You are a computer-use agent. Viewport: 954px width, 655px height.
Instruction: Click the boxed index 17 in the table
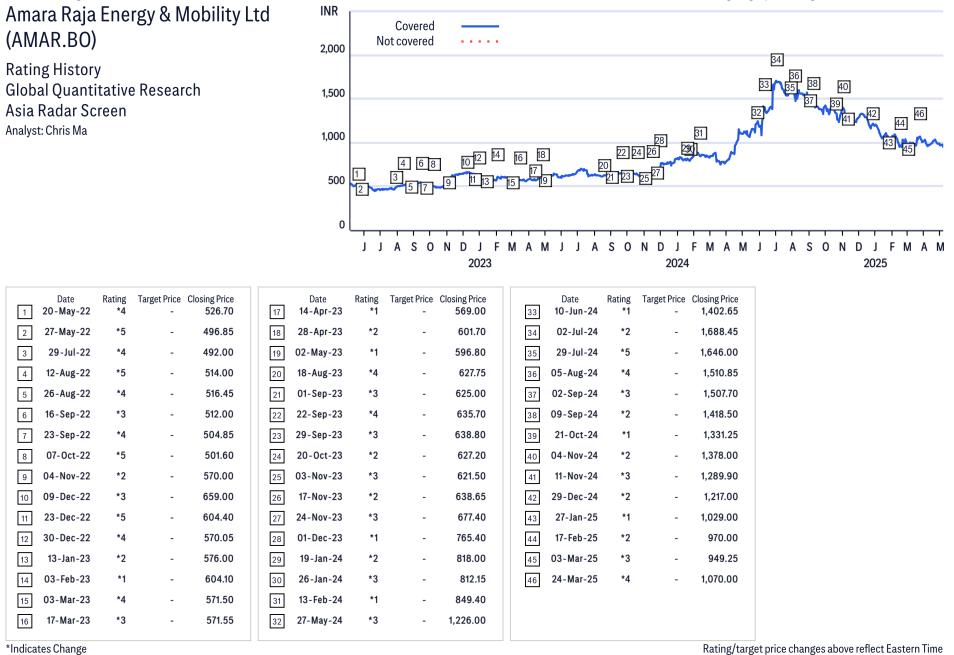tap(277, 313)
